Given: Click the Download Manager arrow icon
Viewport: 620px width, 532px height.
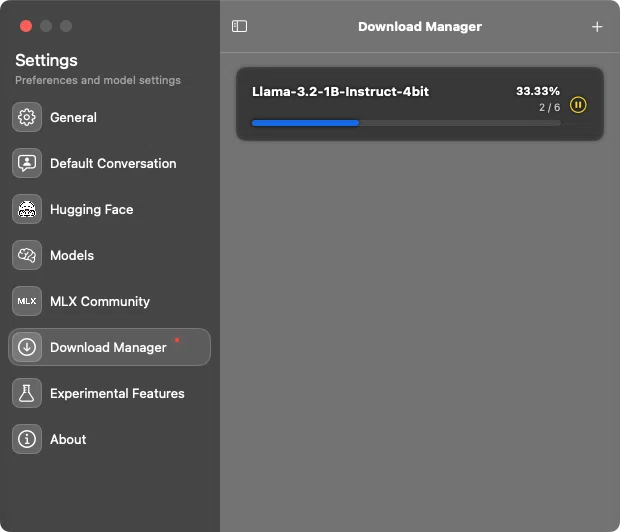Looking at the screenshot, I should click(26, 347).
